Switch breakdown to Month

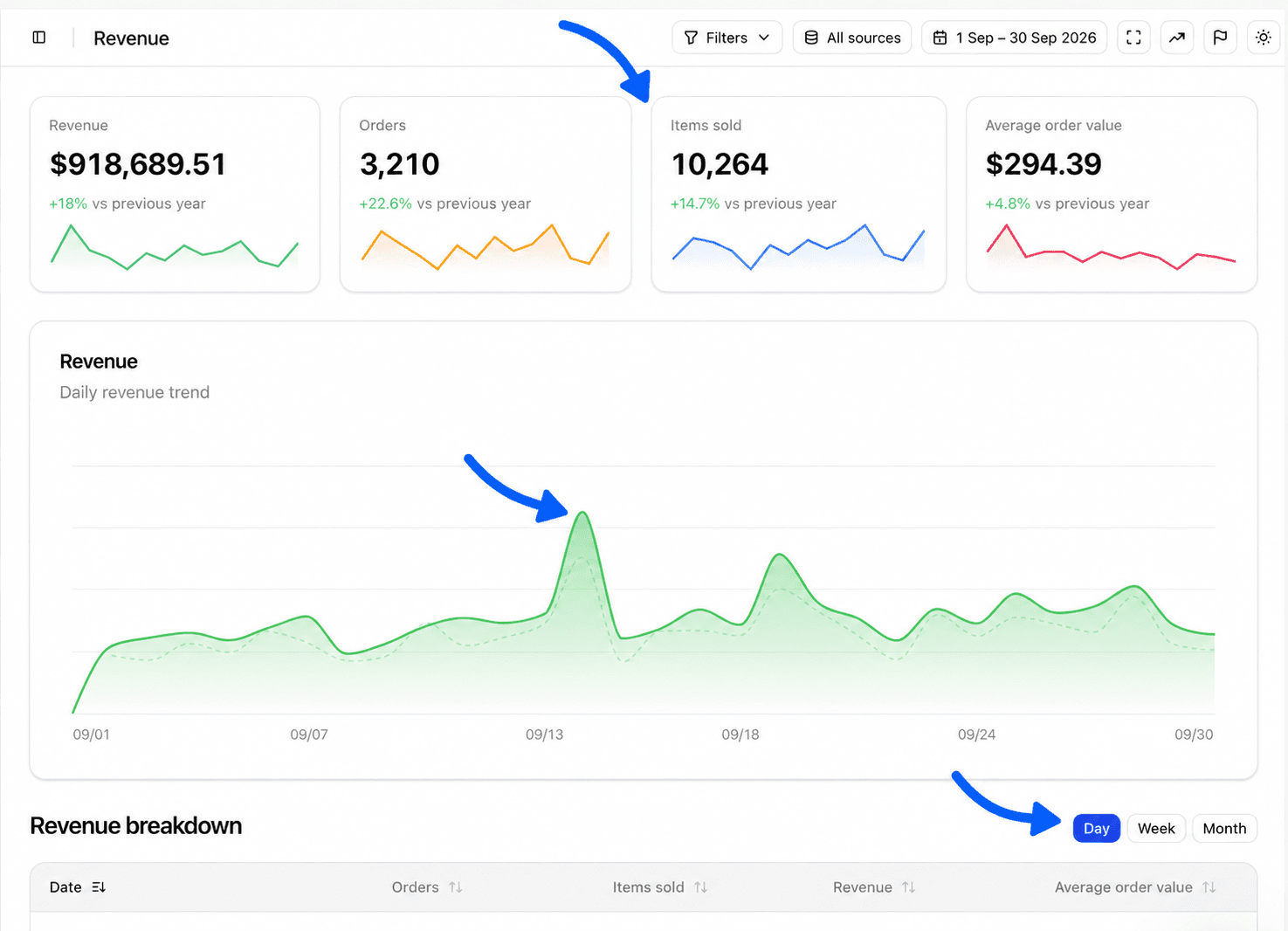coord(1224,828)
